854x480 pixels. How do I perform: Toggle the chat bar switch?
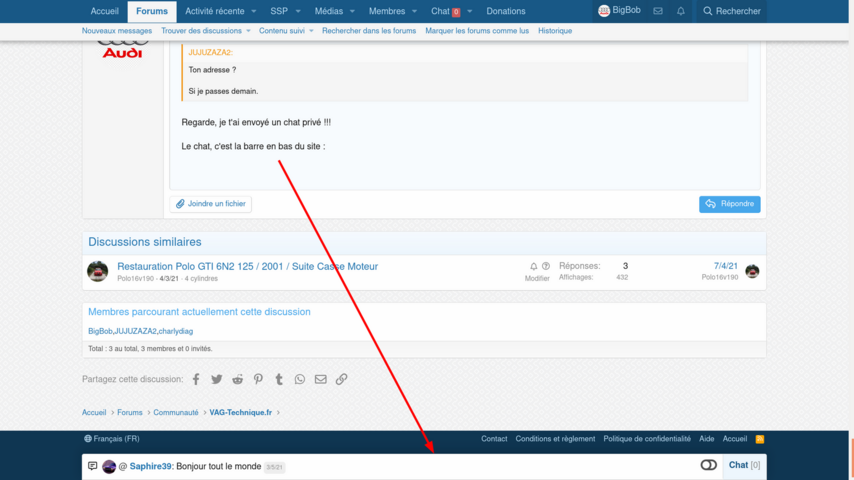point(708,465)
